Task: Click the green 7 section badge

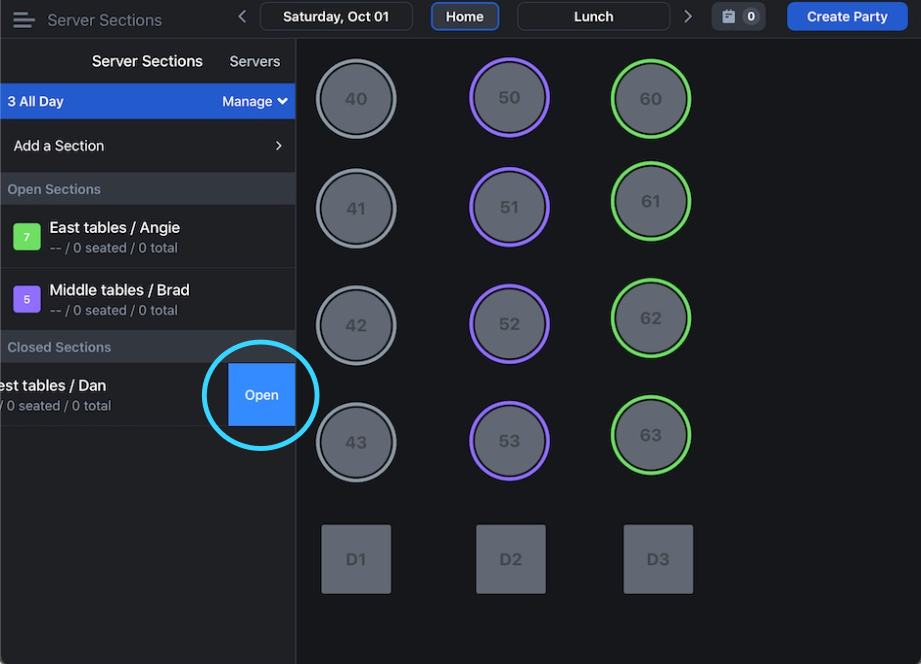Action: click(x=26, y=237)
